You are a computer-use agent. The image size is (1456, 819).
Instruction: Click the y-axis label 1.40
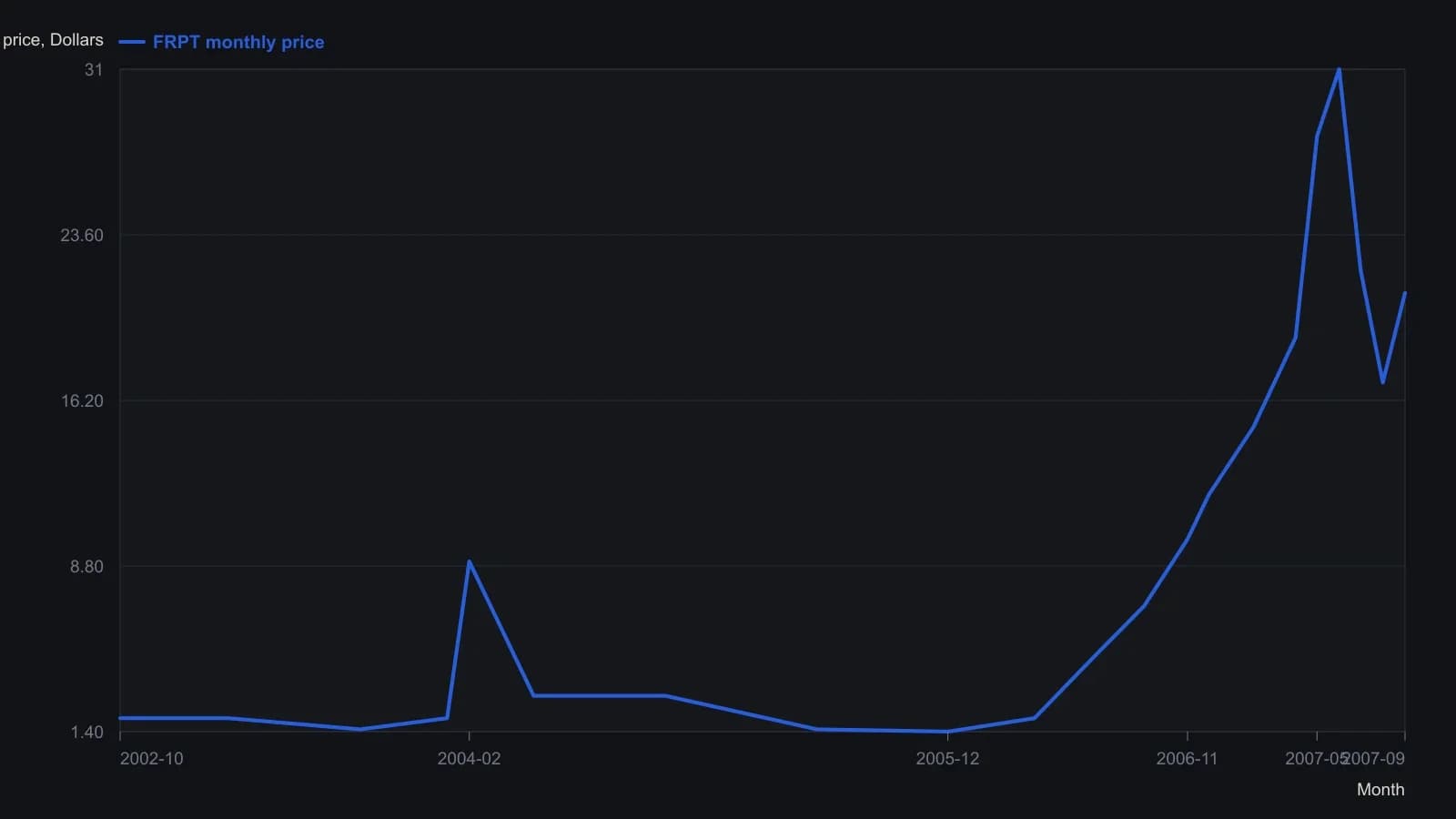(87, 733)
